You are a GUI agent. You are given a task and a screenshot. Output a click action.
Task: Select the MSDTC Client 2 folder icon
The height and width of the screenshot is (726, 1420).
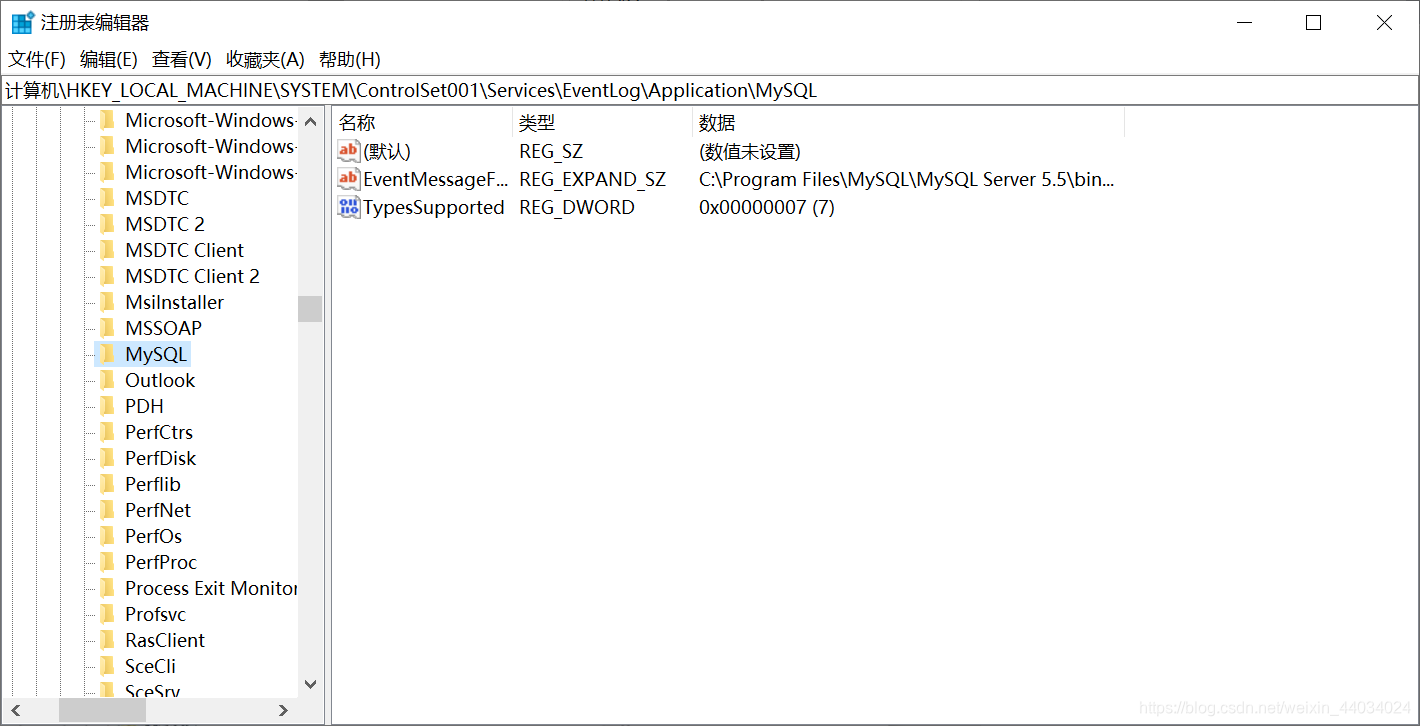(107, 276)
